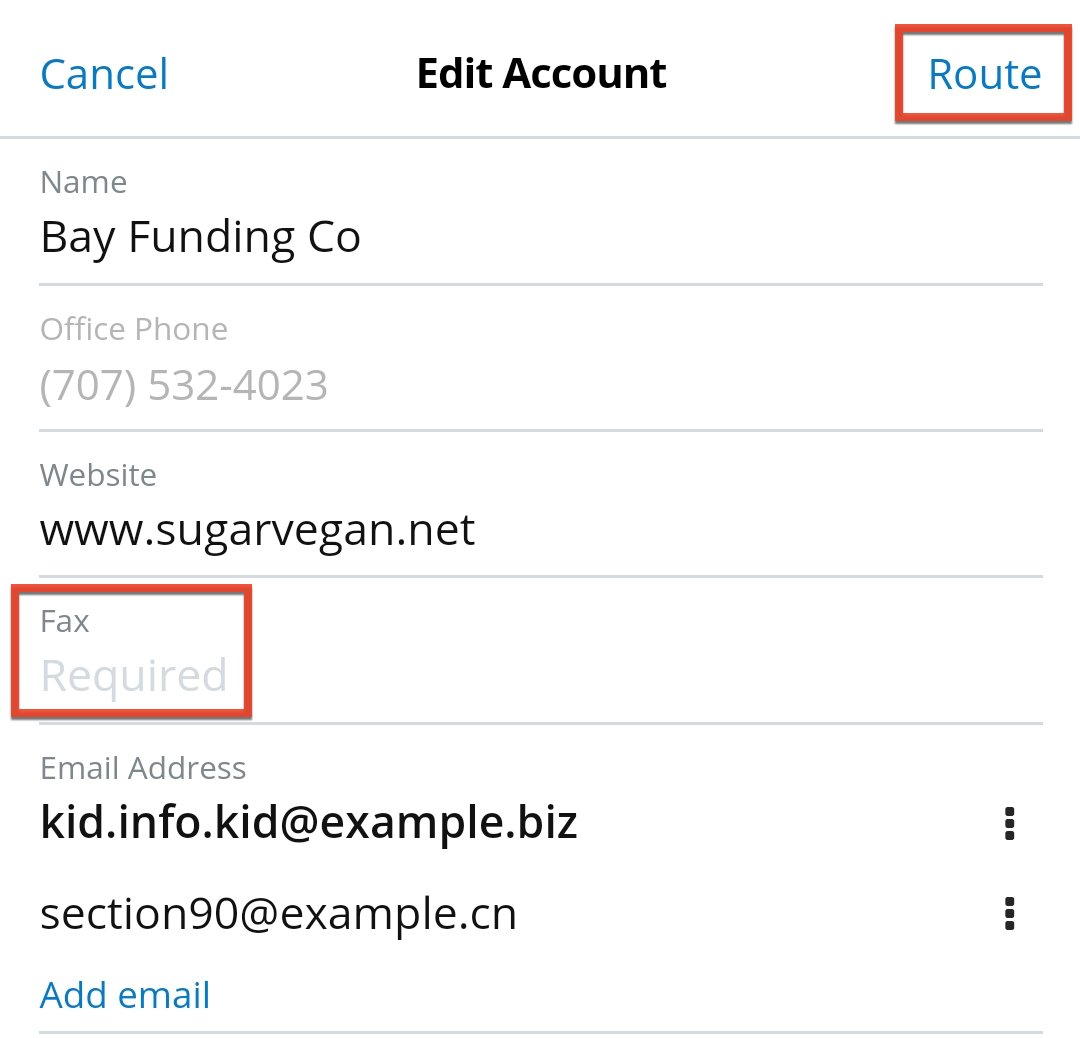Click the Edit Account title
Image resolution: width=1080 pixels, height=1038 pixels.
coord(541,74)
